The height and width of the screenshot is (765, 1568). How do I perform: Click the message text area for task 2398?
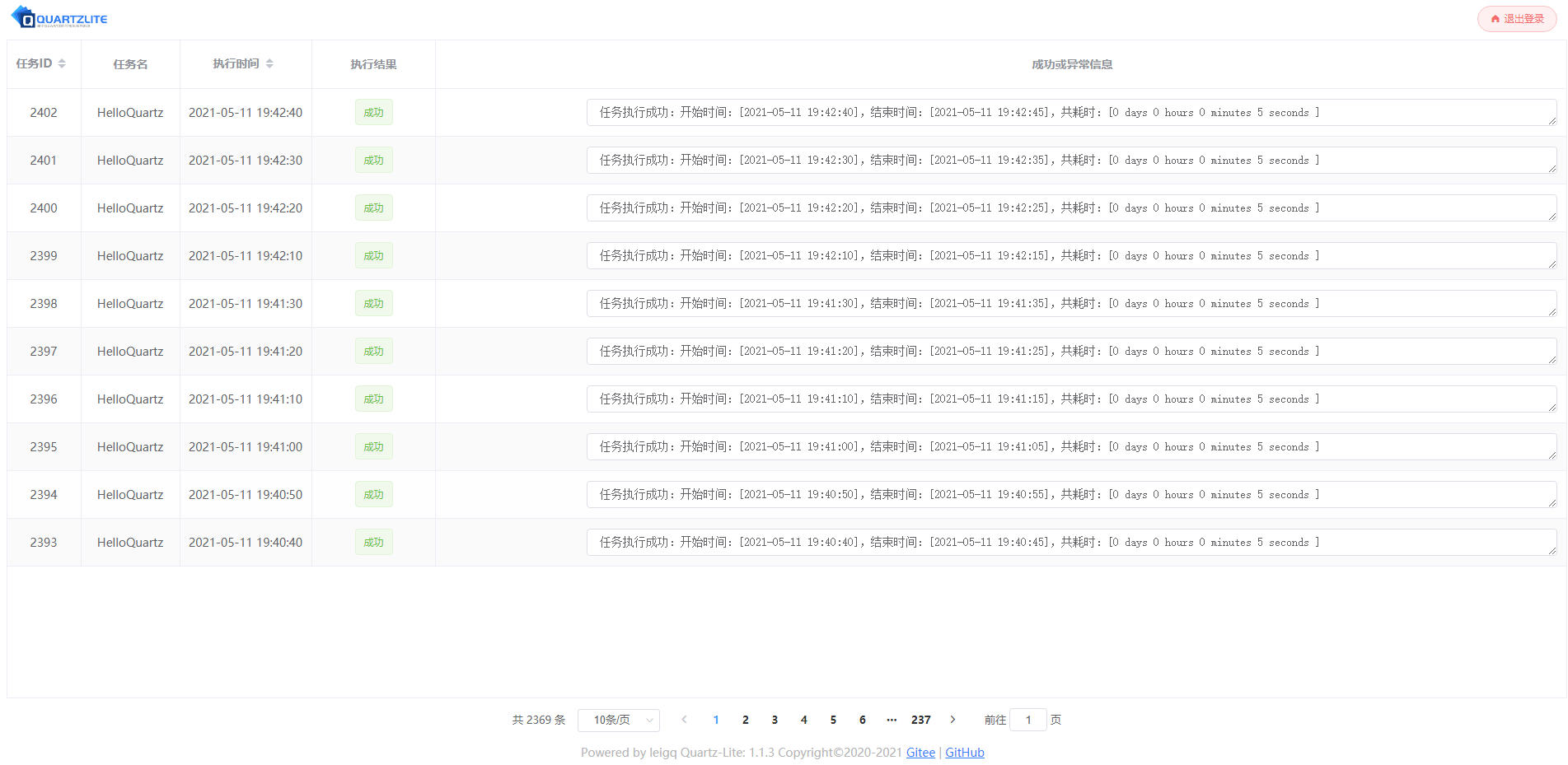1070,304
